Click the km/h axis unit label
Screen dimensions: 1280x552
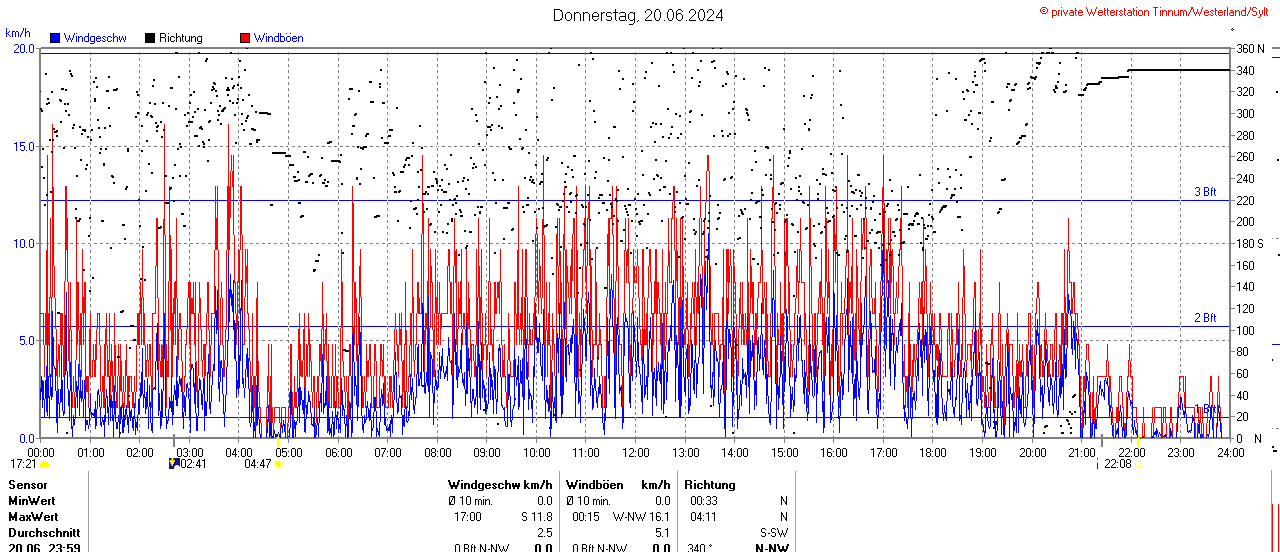click(18, 33)
